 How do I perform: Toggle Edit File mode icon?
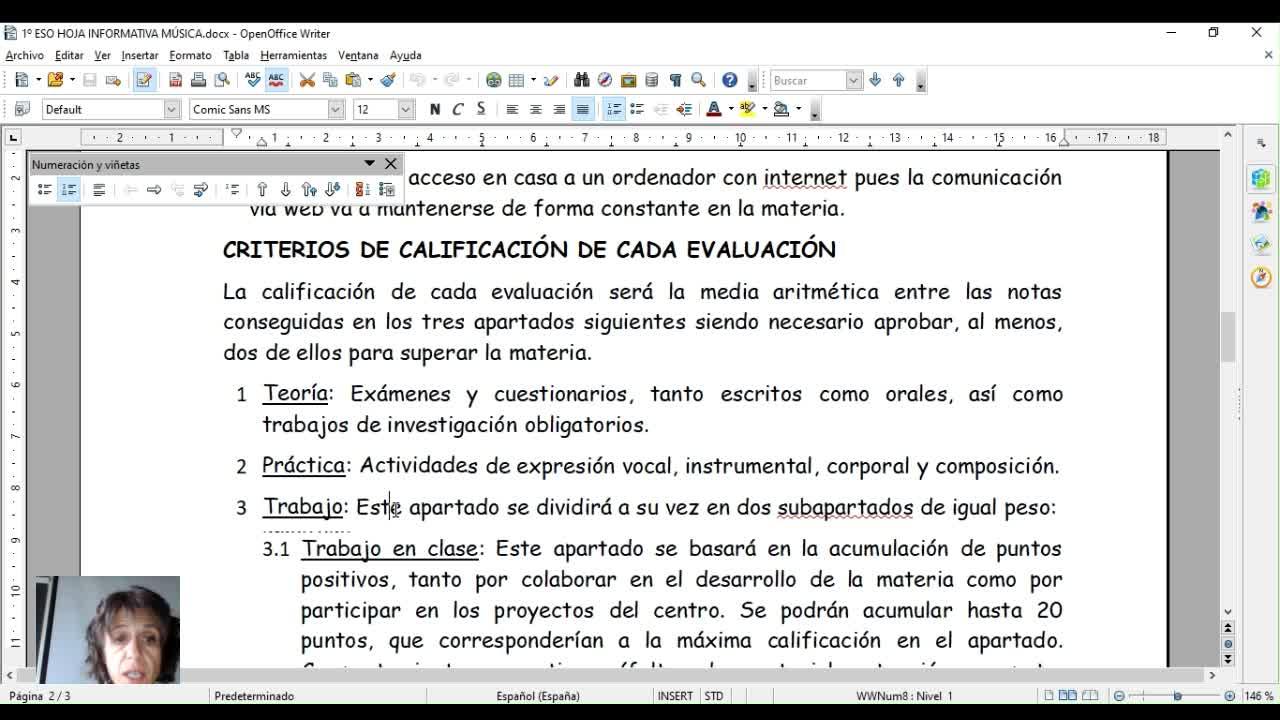[144, 80]
